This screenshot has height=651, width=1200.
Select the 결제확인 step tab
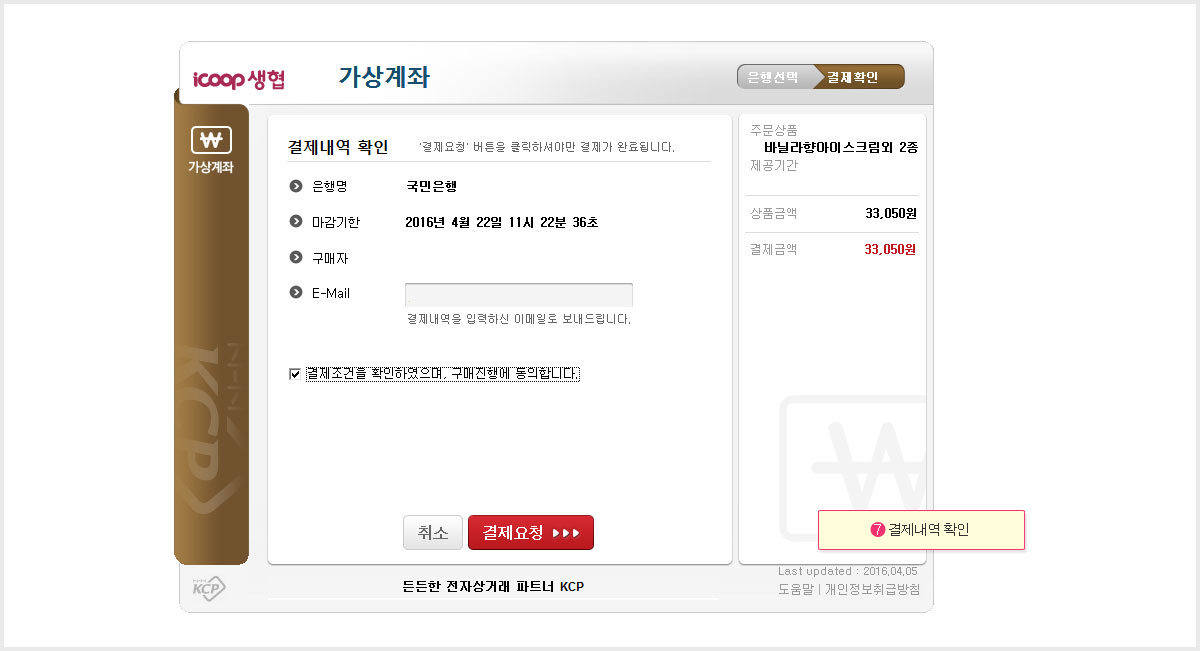click(x=852, y=77)
